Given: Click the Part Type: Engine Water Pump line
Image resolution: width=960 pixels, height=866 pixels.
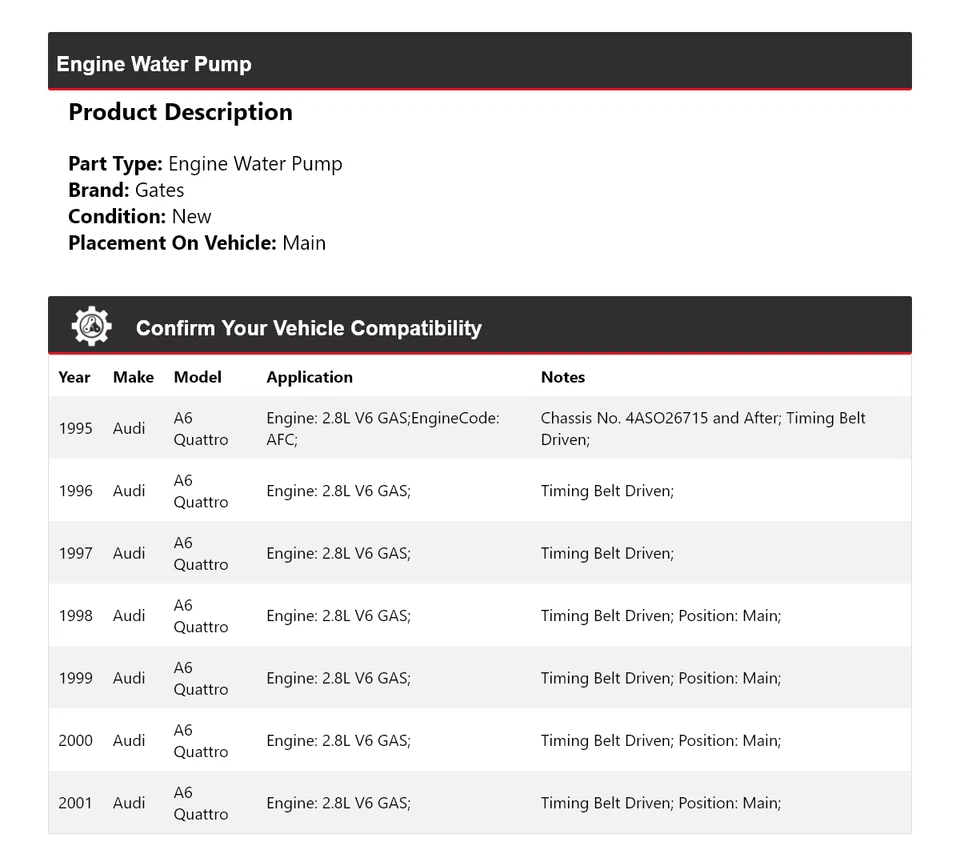Looking at the screenshot, I should pos(205,164).
